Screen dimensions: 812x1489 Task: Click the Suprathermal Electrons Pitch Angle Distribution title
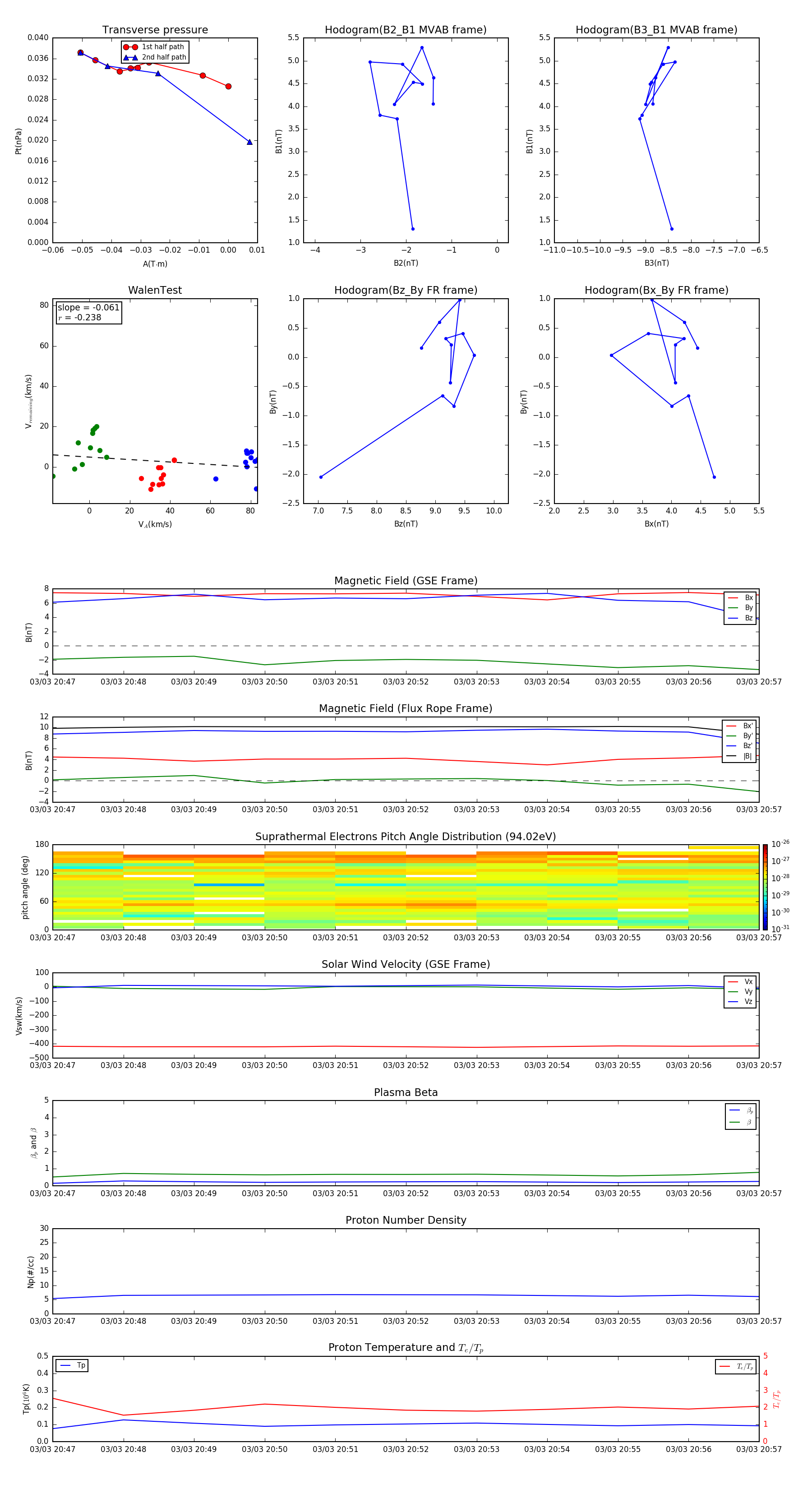[406, 837]
